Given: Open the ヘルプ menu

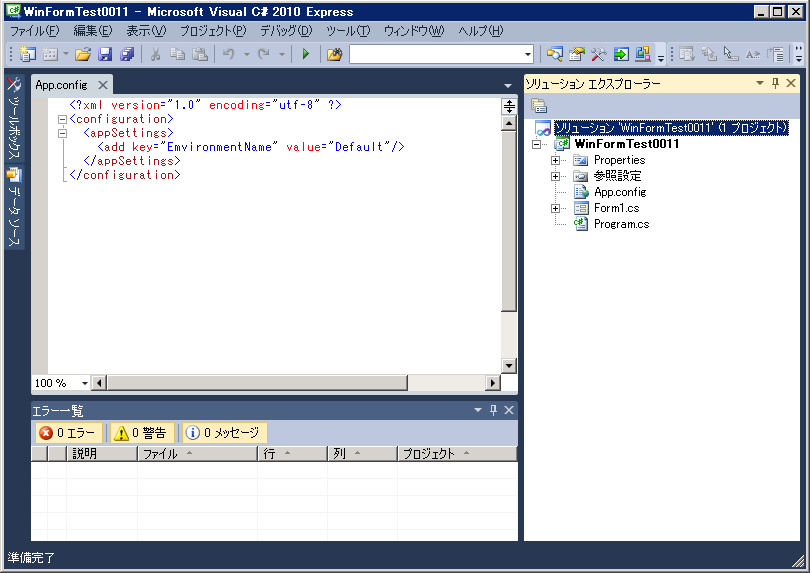Looking at the screenshot, I should pyautogui.click(x=480, y=31).
